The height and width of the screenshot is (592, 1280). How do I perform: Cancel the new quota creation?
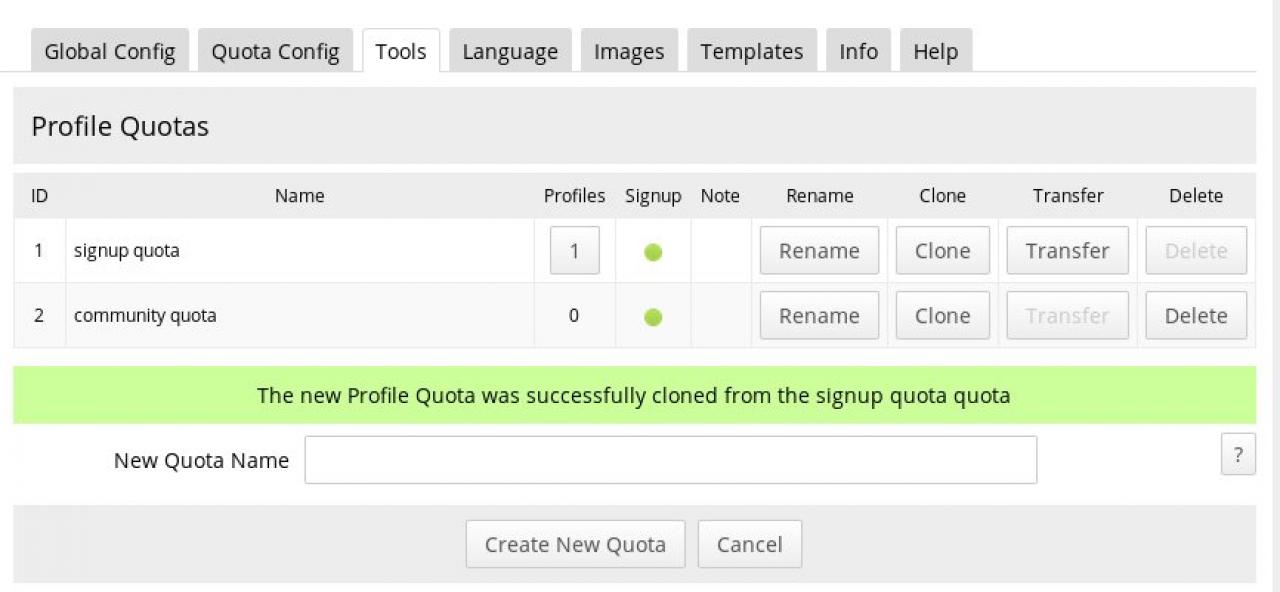(749, 544)
